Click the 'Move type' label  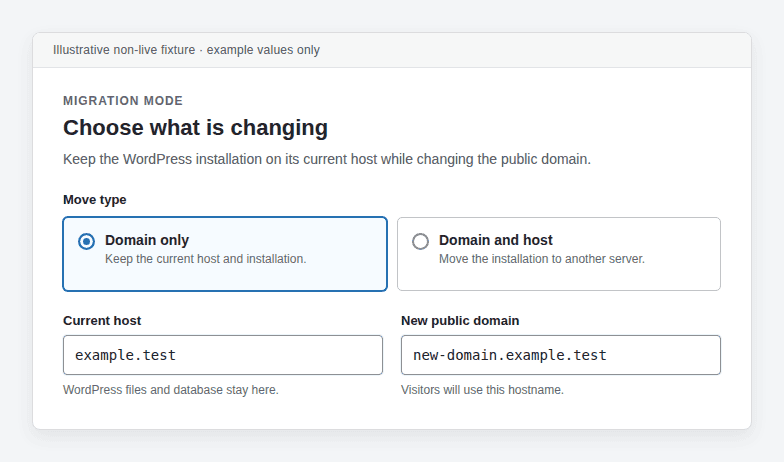coord(94,200)
